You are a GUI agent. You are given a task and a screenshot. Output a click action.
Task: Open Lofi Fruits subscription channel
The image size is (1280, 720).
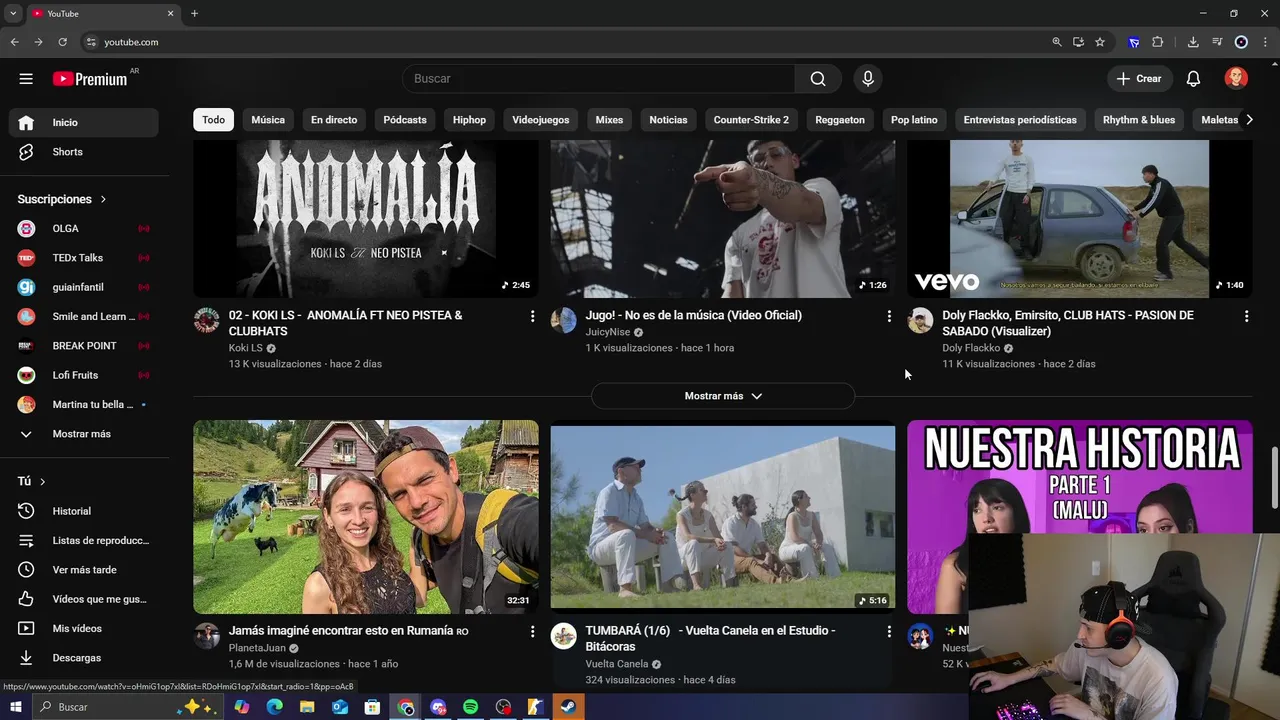(x=84, y=375)
